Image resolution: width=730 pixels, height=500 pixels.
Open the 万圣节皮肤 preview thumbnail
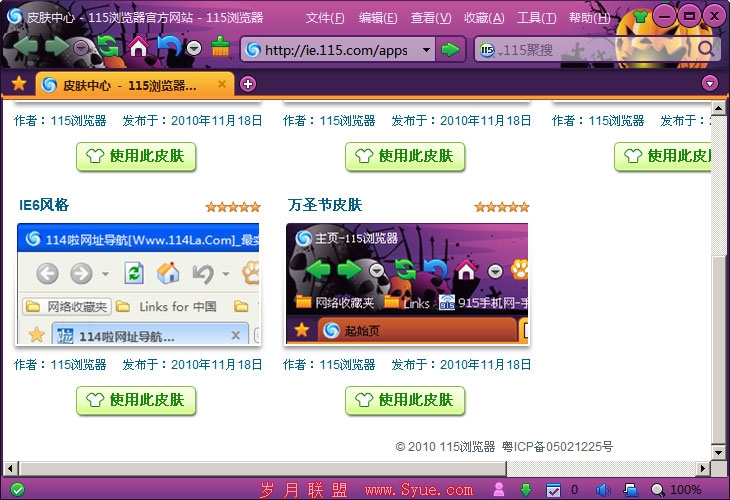pyautogui.click(x=407, y=284)
